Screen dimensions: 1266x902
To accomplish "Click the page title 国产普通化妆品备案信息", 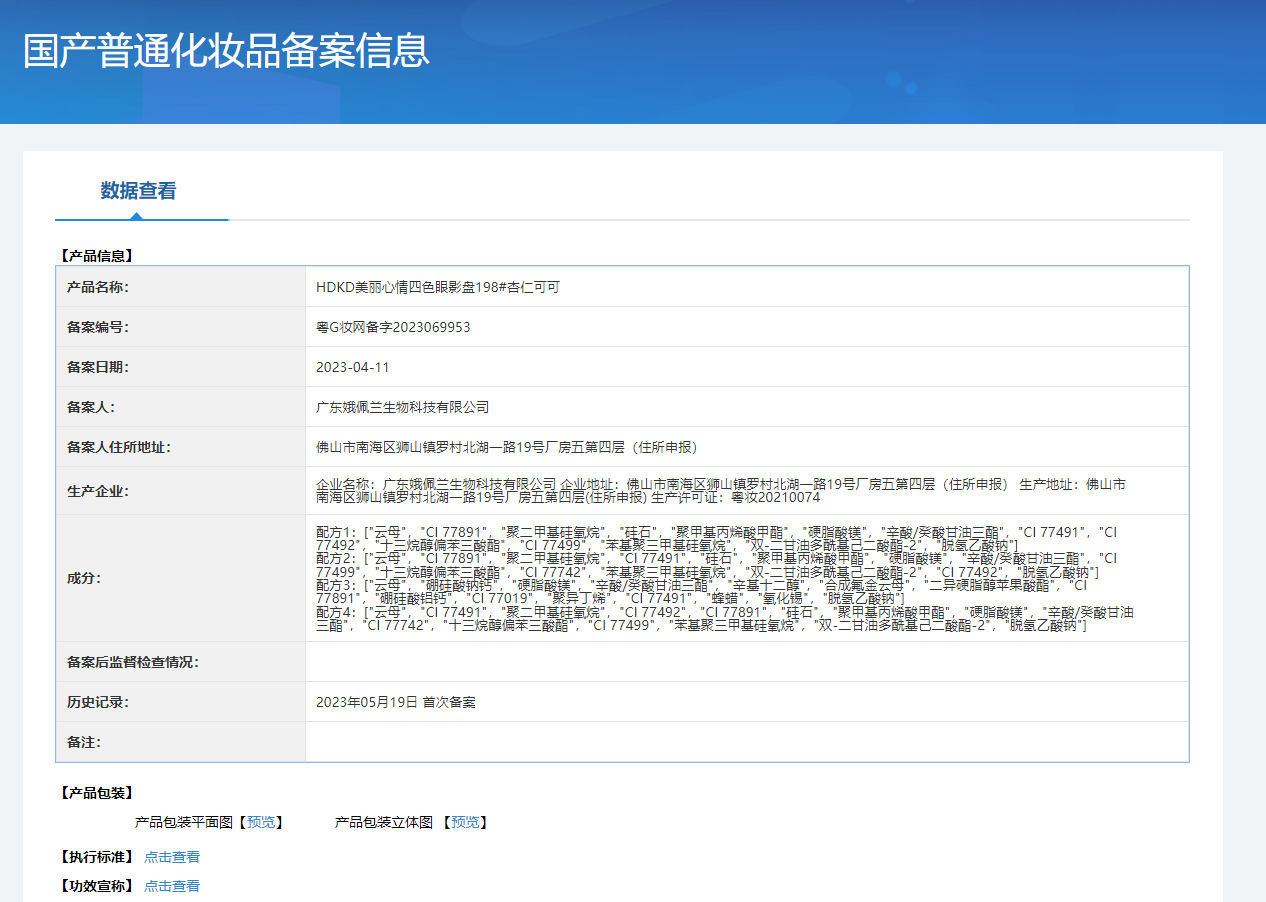I will point(227,51).
